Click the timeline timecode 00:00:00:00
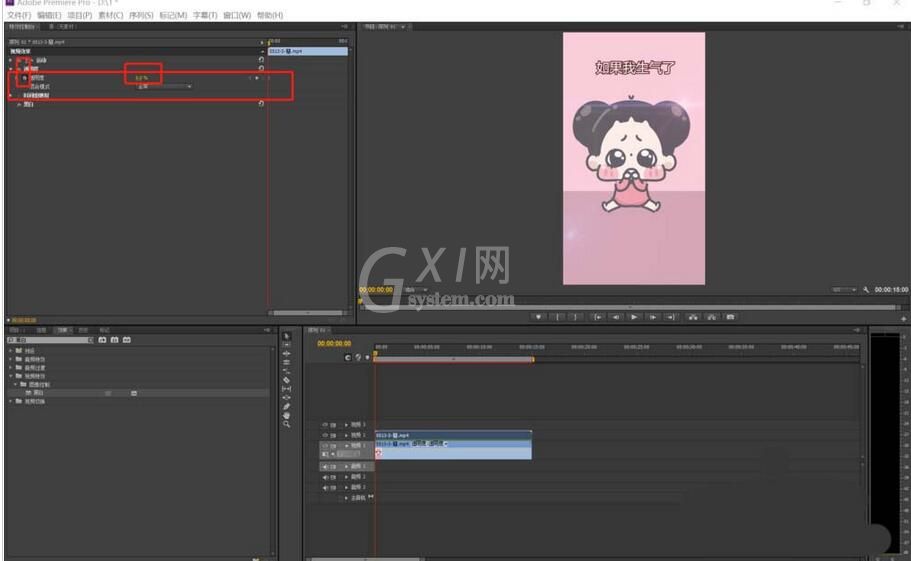911x561 pixels. (x=334, y=343)
